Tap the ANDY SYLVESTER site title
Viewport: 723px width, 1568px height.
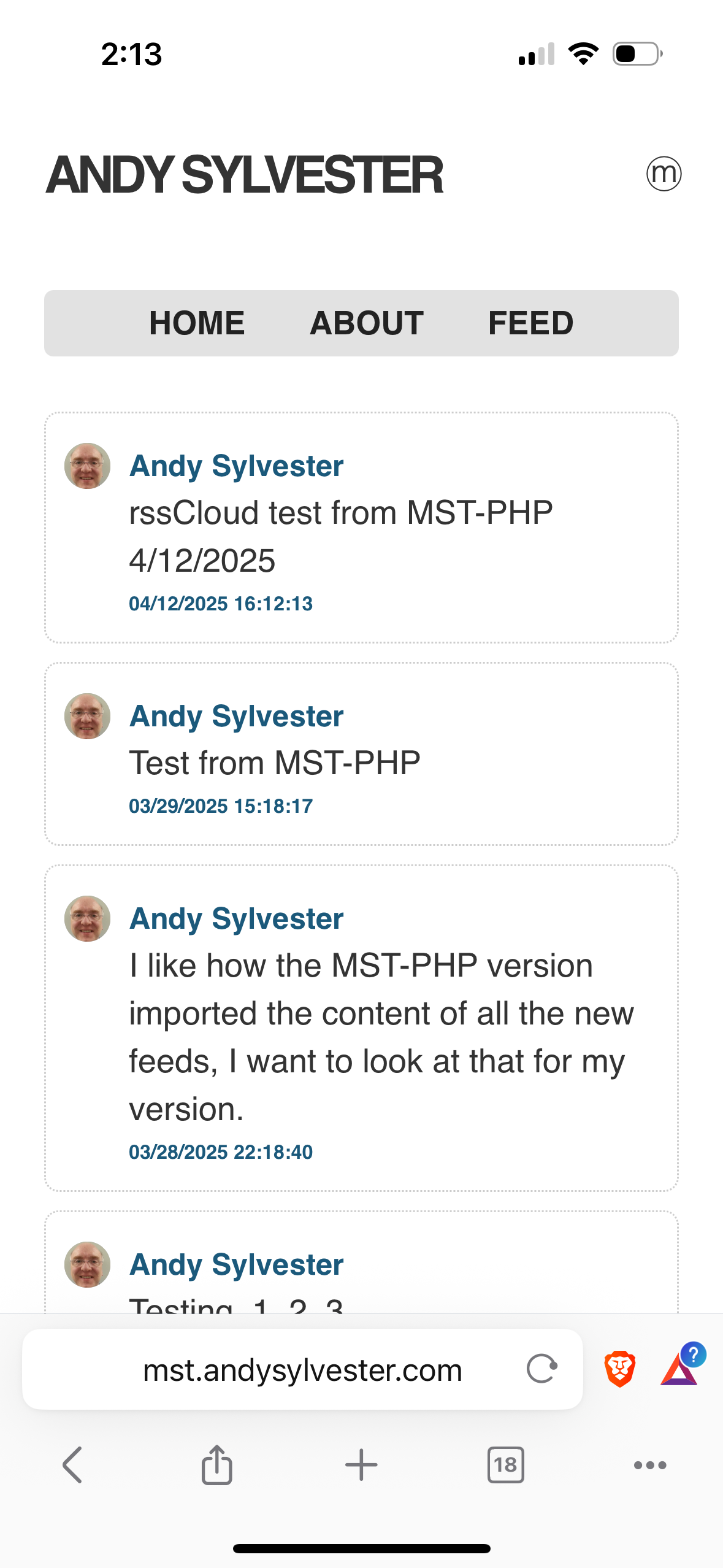pyautogui.click(x=244, y=175)
